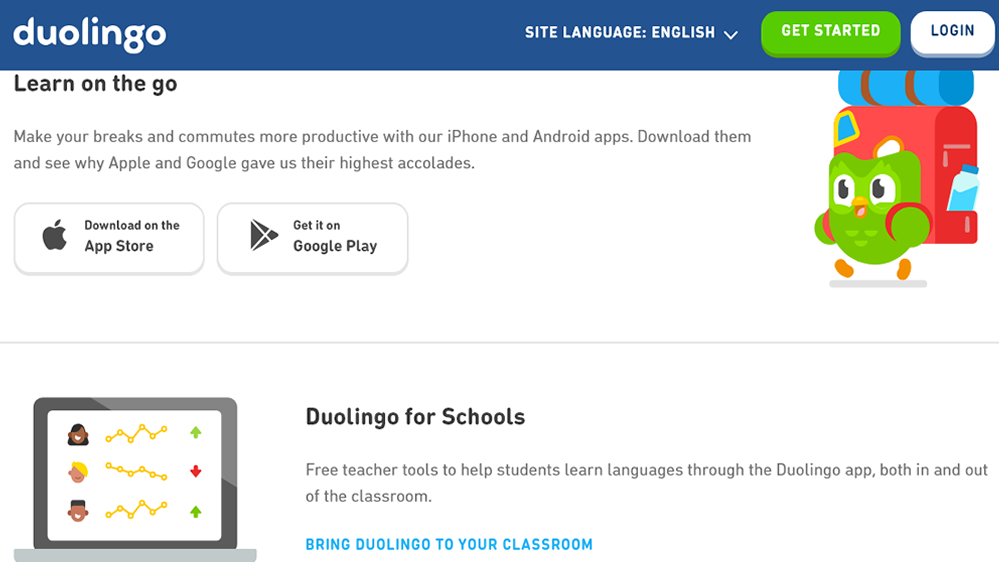Click the blonde student avatar on laptop
This screenshot has width=999, height=562.
point(78,472)
